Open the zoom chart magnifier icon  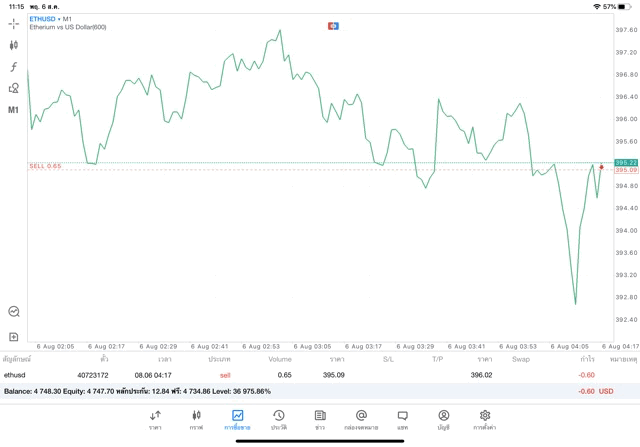(x=14, y=312)
